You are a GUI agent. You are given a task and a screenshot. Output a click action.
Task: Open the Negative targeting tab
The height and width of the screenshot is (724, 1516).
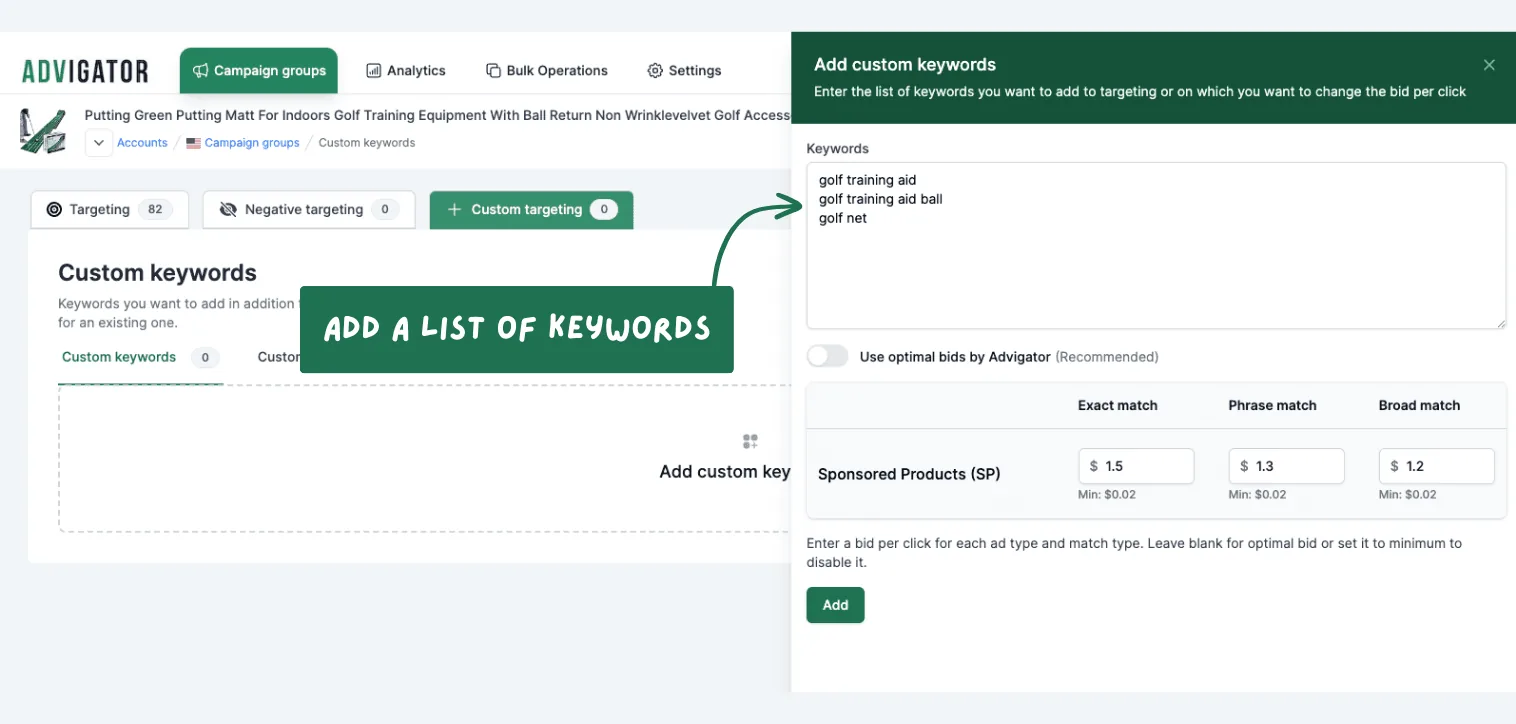pyautogui.click(x=309, y=210)
